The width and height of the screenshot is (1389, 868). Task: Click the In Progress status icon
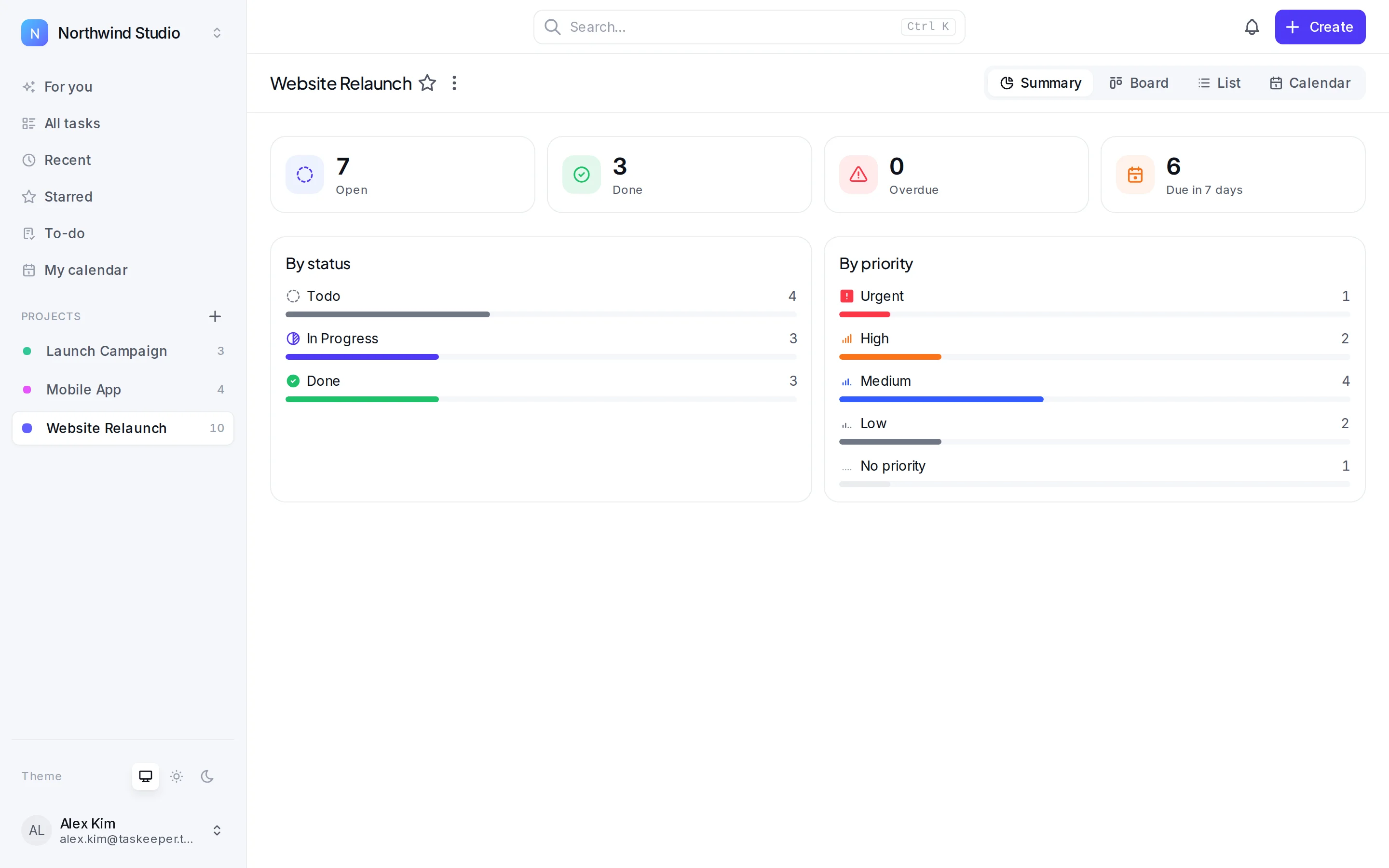[x=293, y=339]
